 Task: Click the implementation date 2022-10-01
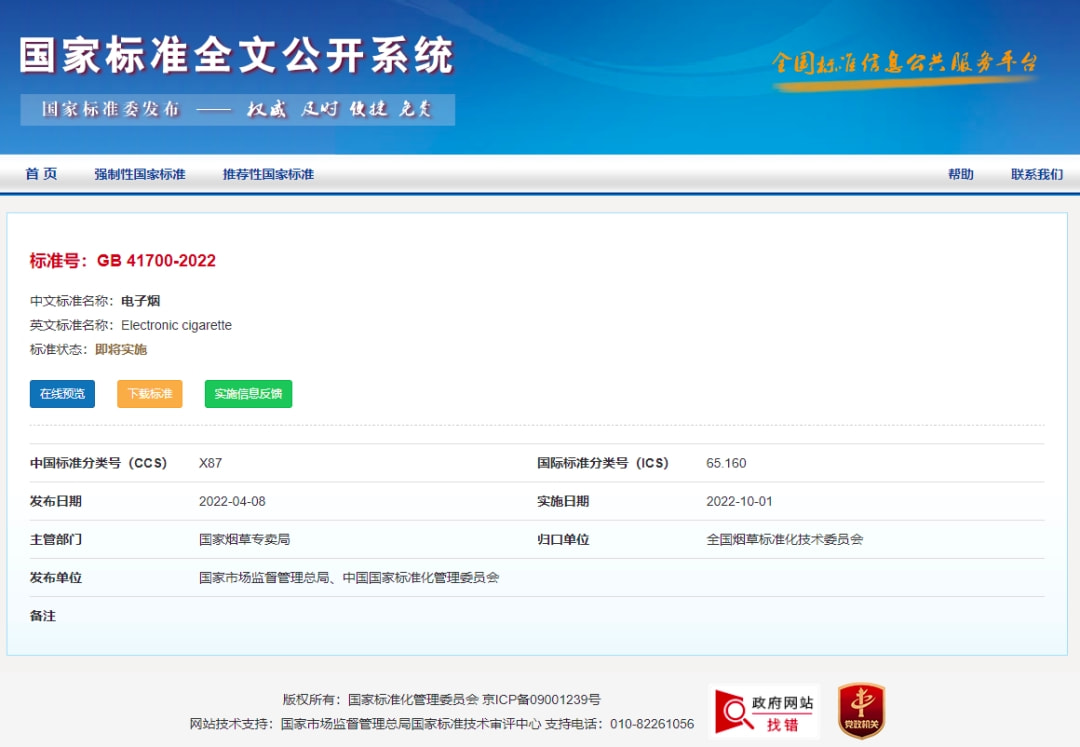[x=739, y=501]
